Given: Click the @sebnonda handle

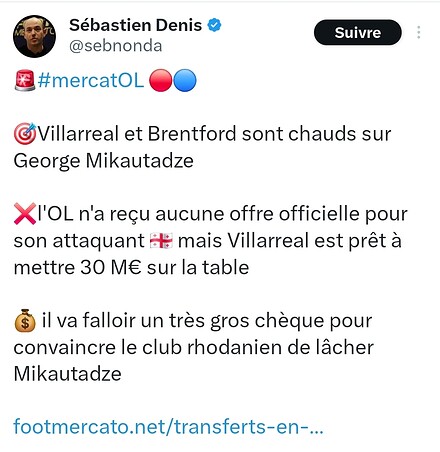Looking at the screenshot, I should [x=115, y=46].
